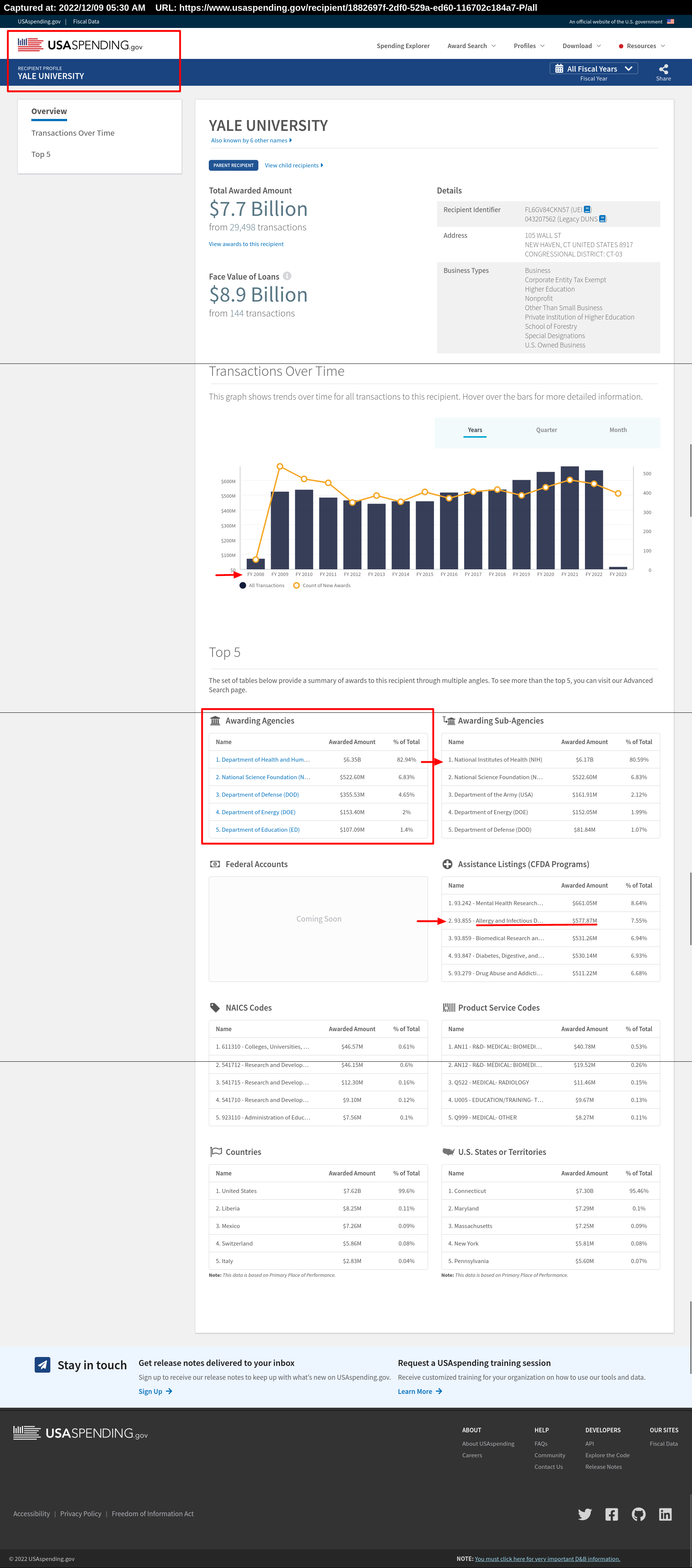Click the PARENT RECIPIENT badge
This screenshot has width=692, height=1568.
point(233,166)
